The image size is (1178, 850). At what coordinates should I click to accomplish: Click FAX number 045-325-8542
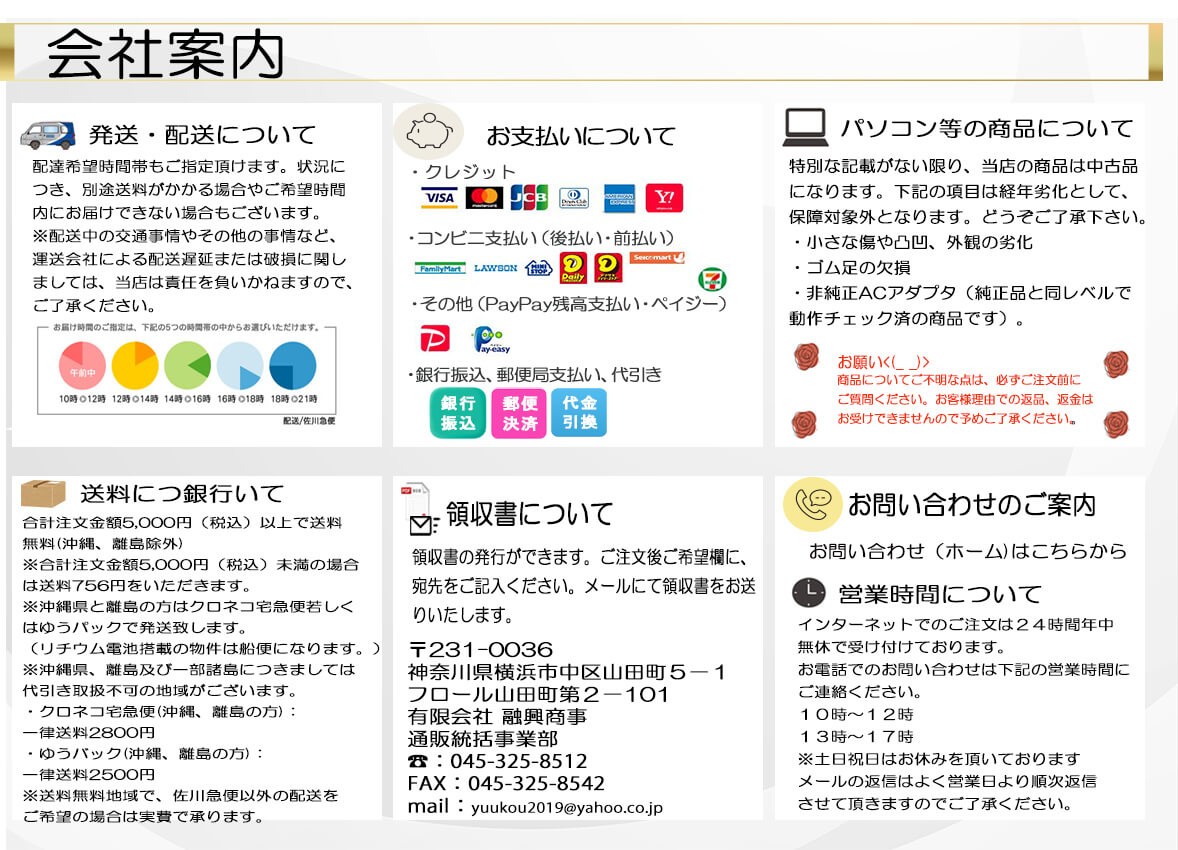[x=536, y=784]
